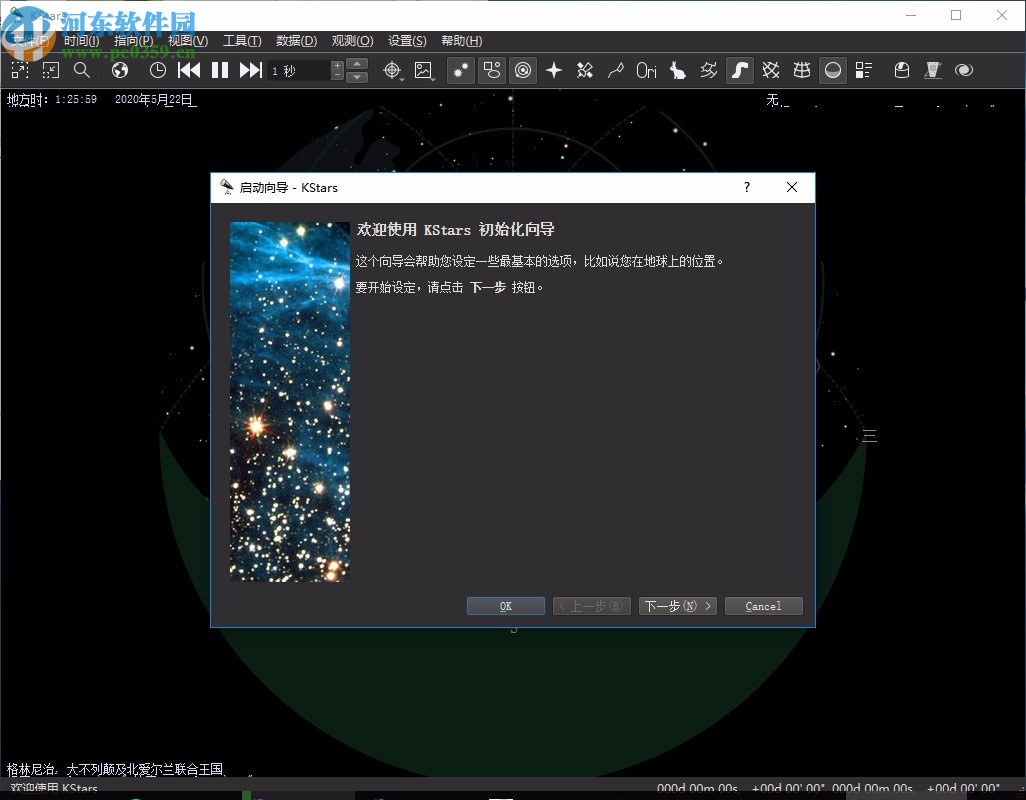Select the pointing crosshair focus tool
Screen dimensions: 1026x800
391,70
